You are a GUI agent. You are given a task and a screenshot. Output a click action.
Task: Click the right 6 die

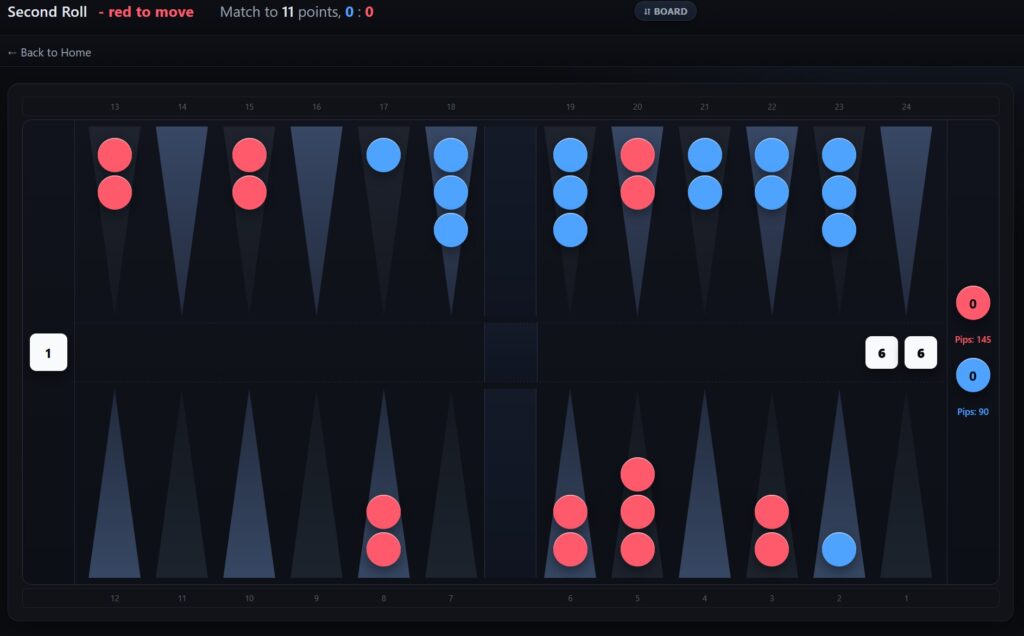click(920, 353)
